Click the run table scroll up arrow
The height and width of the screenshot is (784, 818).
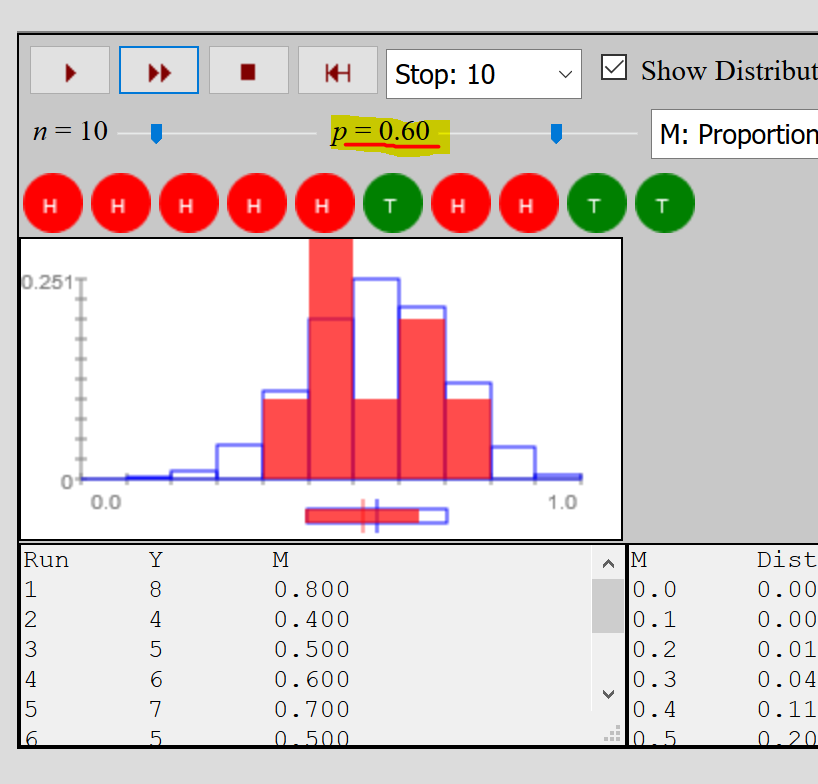(x=608, y=563)
